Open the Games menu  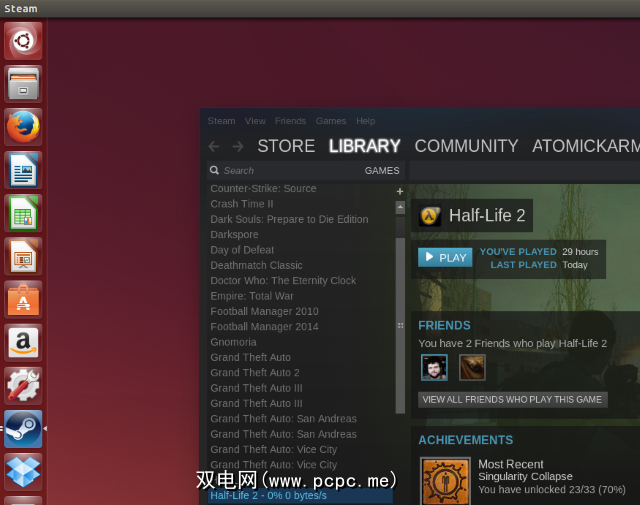pos(331,121)
